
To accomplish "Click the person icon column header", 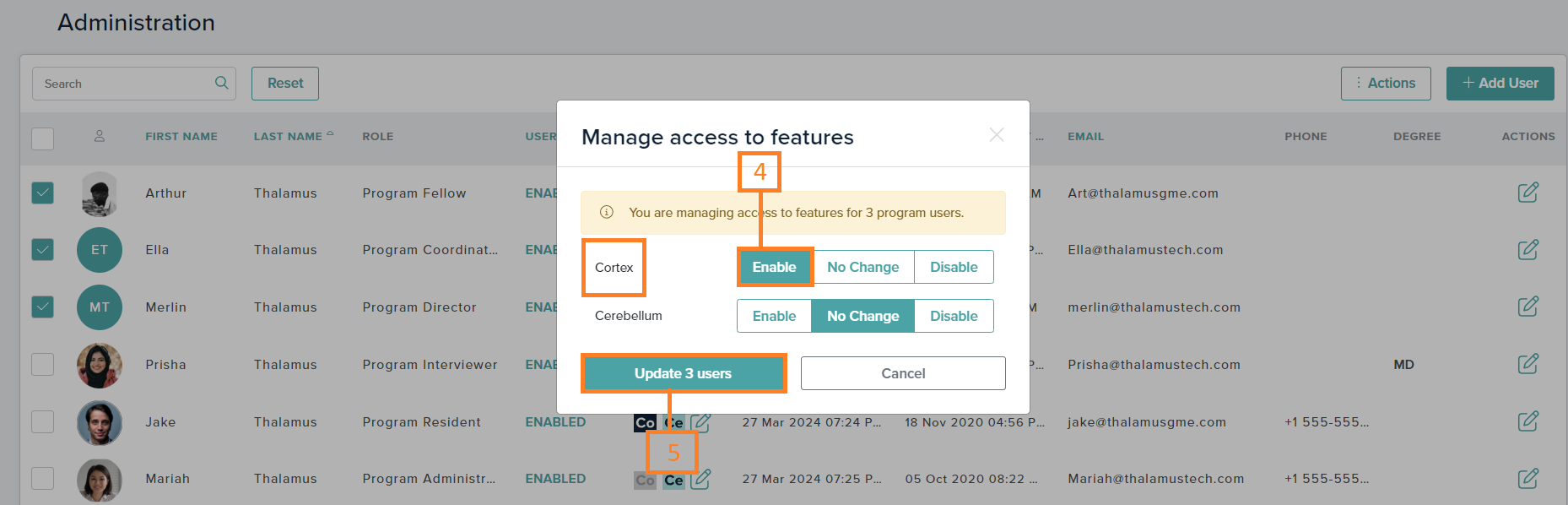I will click(x=100, y=136).
